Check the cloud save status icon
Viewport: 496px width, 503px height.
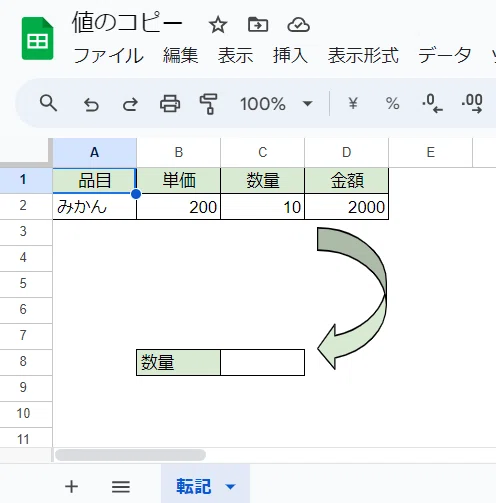coord(298,25)
